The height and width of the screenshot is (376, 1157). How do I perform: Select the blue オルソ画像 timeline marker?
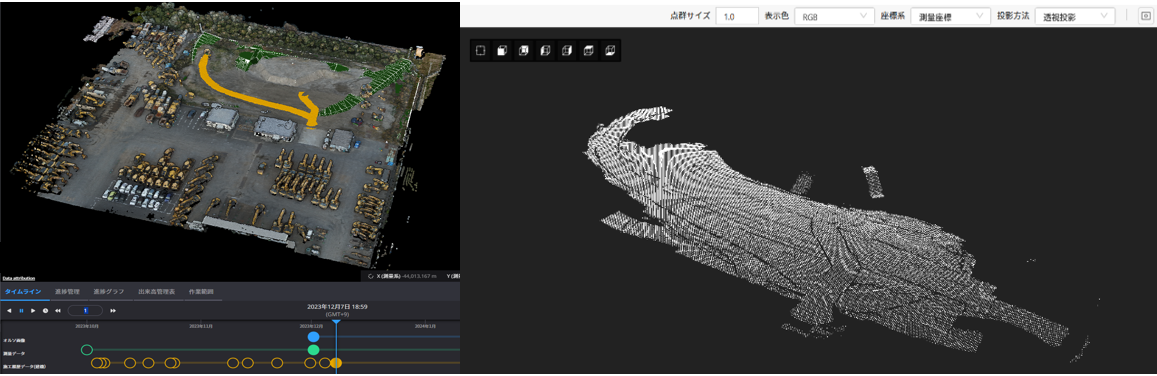[314, 337]
